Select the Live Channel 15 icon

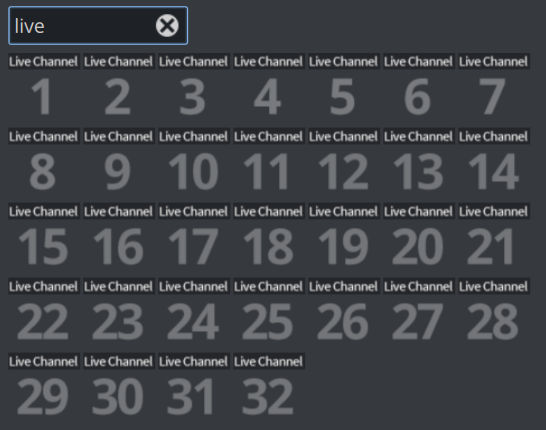point(44,237)
